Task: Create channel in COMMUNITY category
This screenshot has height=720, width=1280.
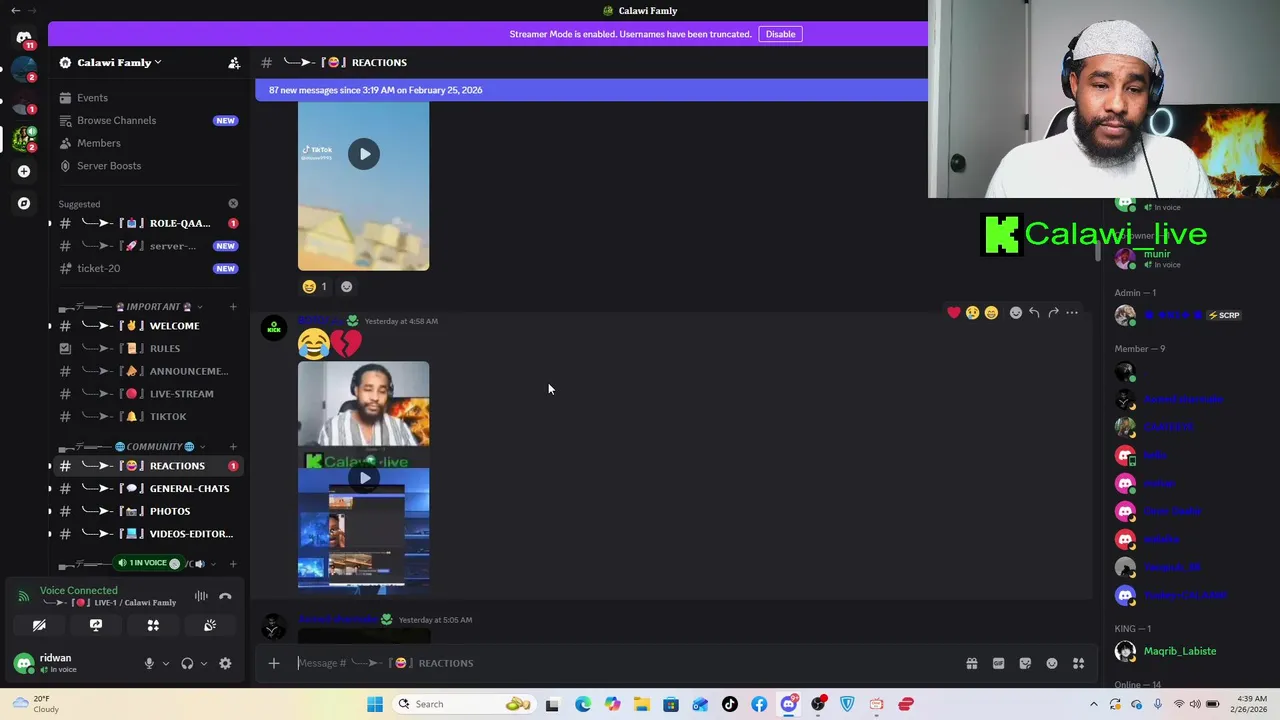Action: tap(233, 447)
